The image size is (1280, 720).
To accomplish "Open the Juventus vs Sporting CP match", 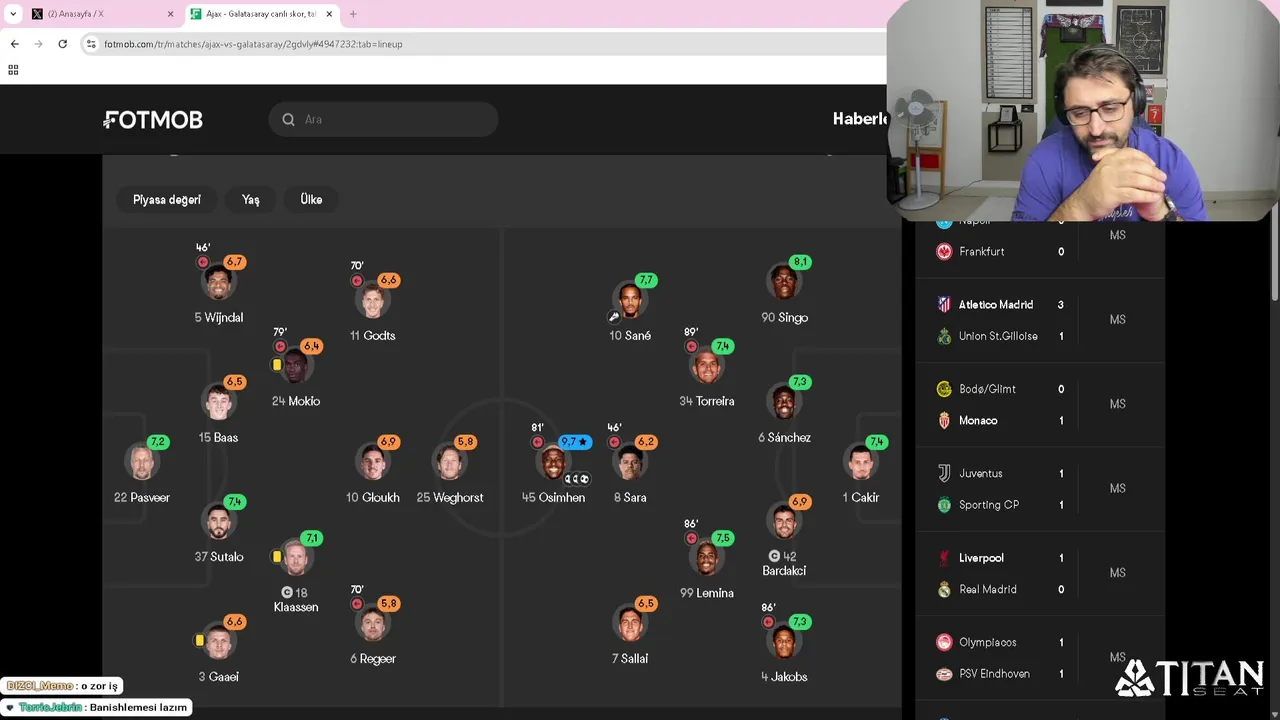I will [1040, 489].
